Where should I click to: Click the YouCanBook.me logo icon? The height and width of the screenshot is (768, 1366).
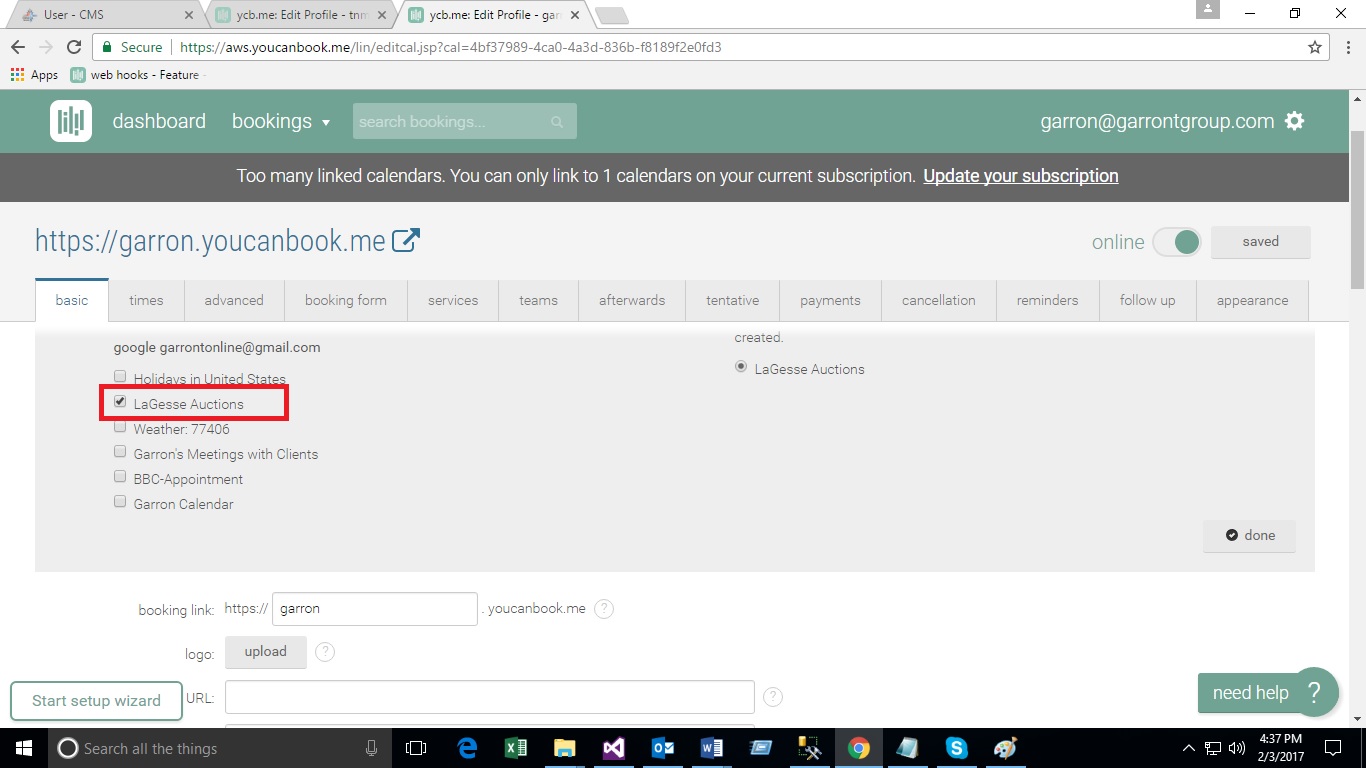click(x=71, y=121)
